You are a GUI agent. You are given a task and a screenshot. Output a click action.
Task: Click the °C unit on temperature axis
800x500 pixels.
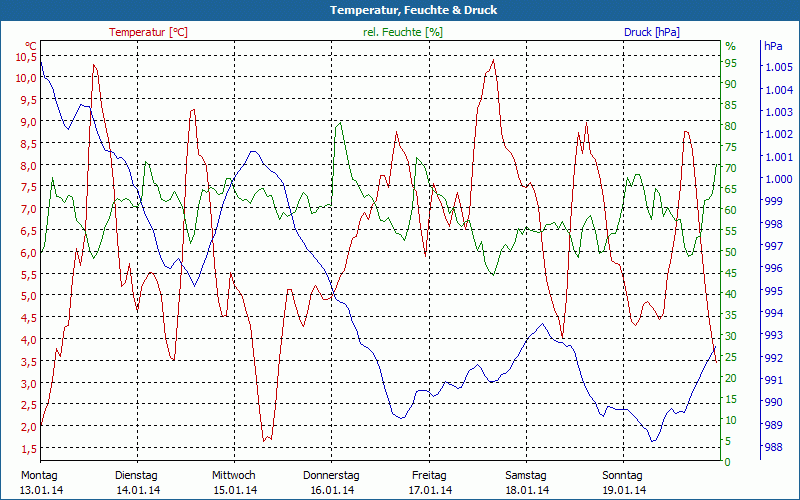(x=30, y=46)
